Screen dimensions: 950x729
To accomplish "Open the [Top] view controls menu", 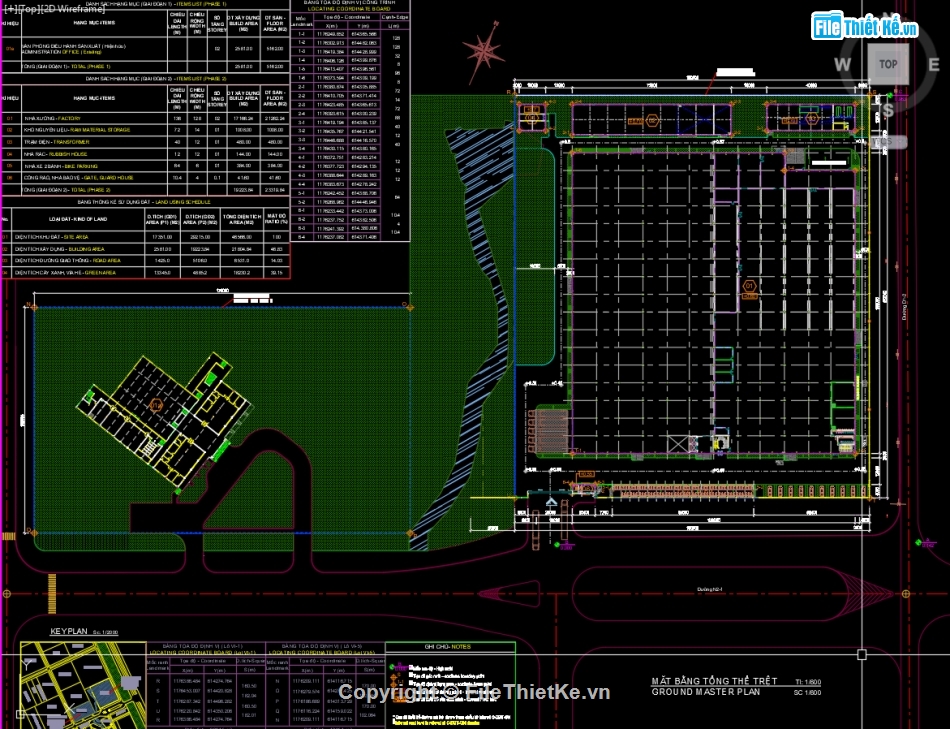I will 28,9.
